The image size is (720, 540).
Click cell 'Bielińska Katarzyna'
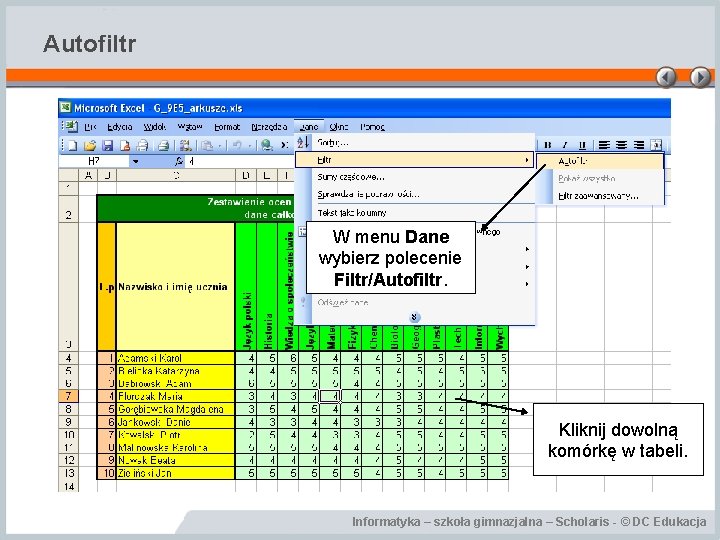pyautogui.click(x=176, y=371)
